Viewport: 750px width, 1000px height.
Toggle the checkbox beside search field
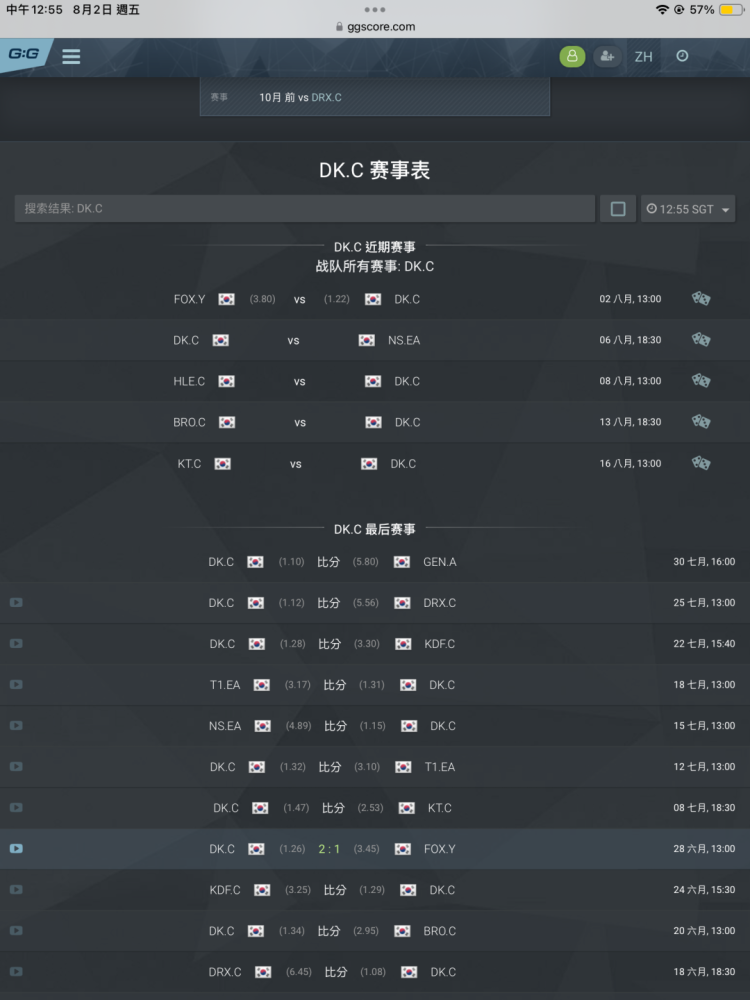point(617,209)
